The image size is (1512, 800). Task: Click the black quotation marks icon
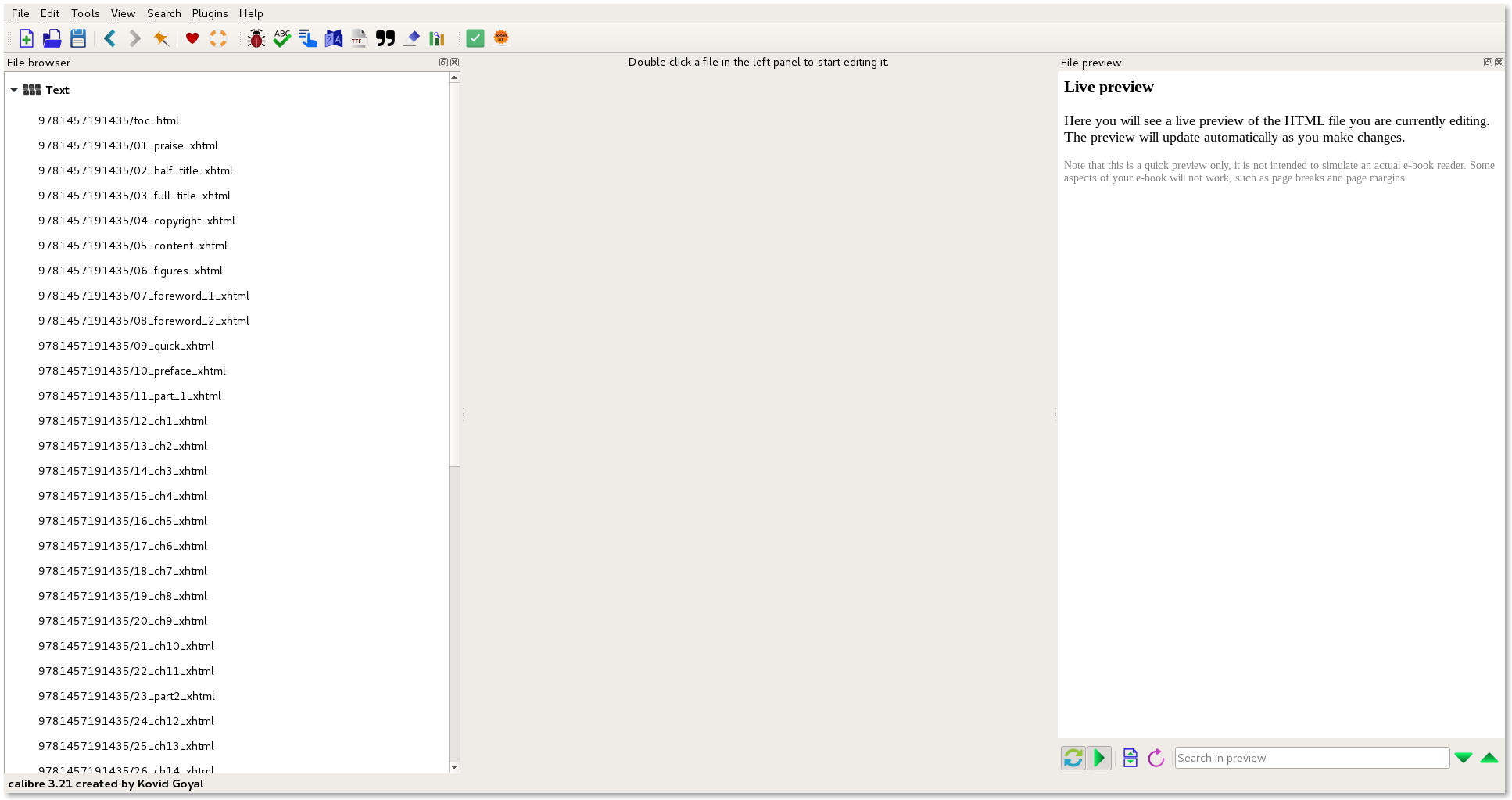click(385, 38)
